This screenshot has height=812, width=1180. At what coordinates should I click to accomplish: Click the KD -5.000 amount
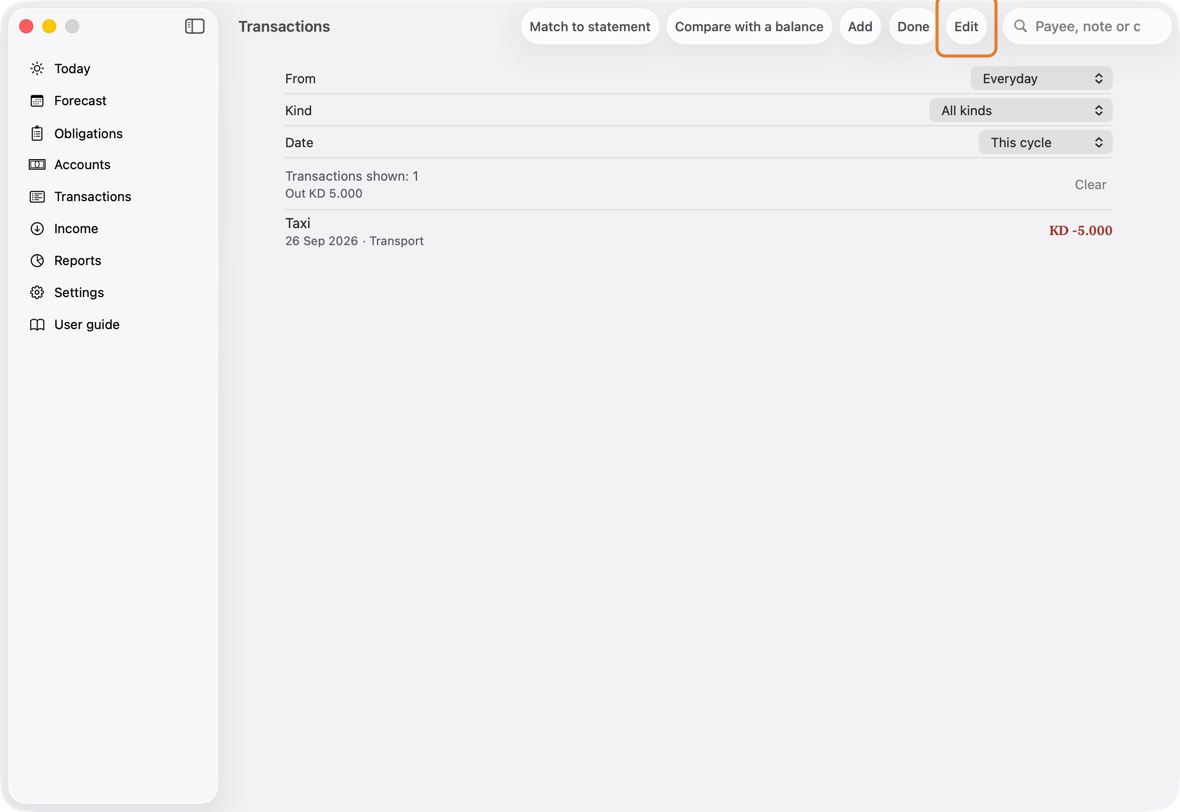1081,230
